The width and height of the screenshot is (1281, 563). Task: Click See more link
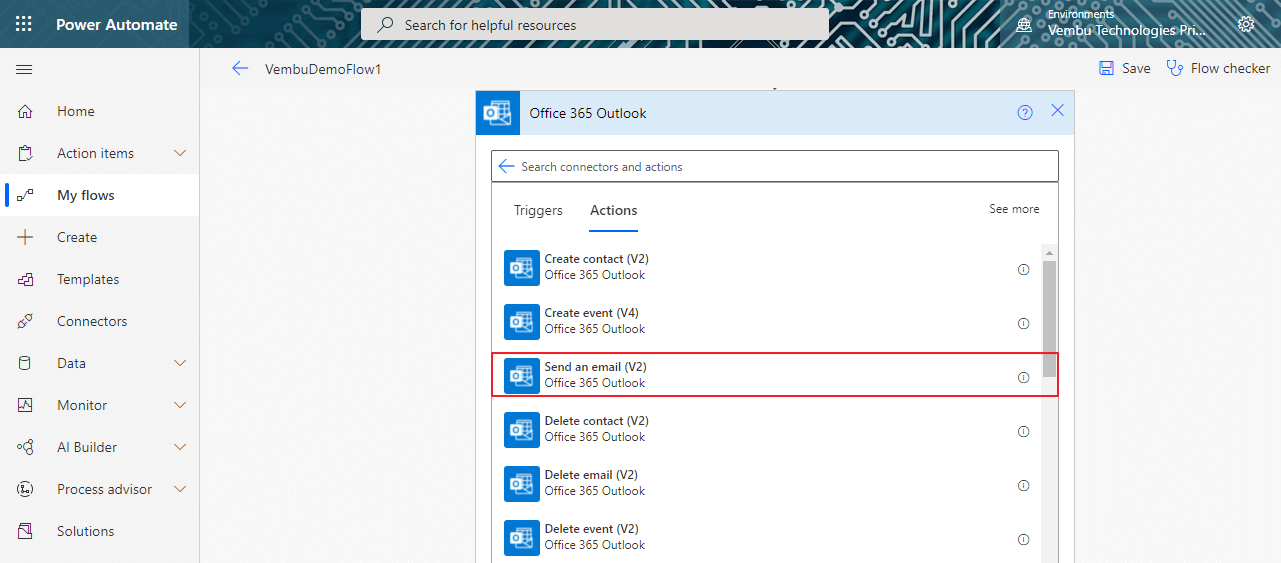pyautogui.click(x=1014, y=209)
